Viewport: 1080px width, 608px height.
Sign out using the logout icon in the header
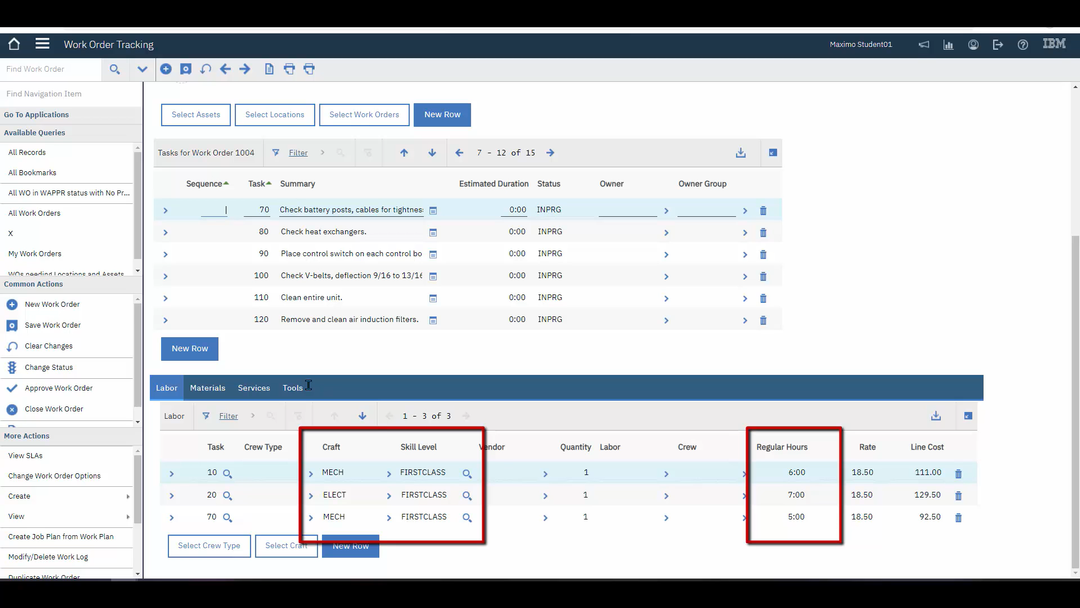tap(996, 44)
